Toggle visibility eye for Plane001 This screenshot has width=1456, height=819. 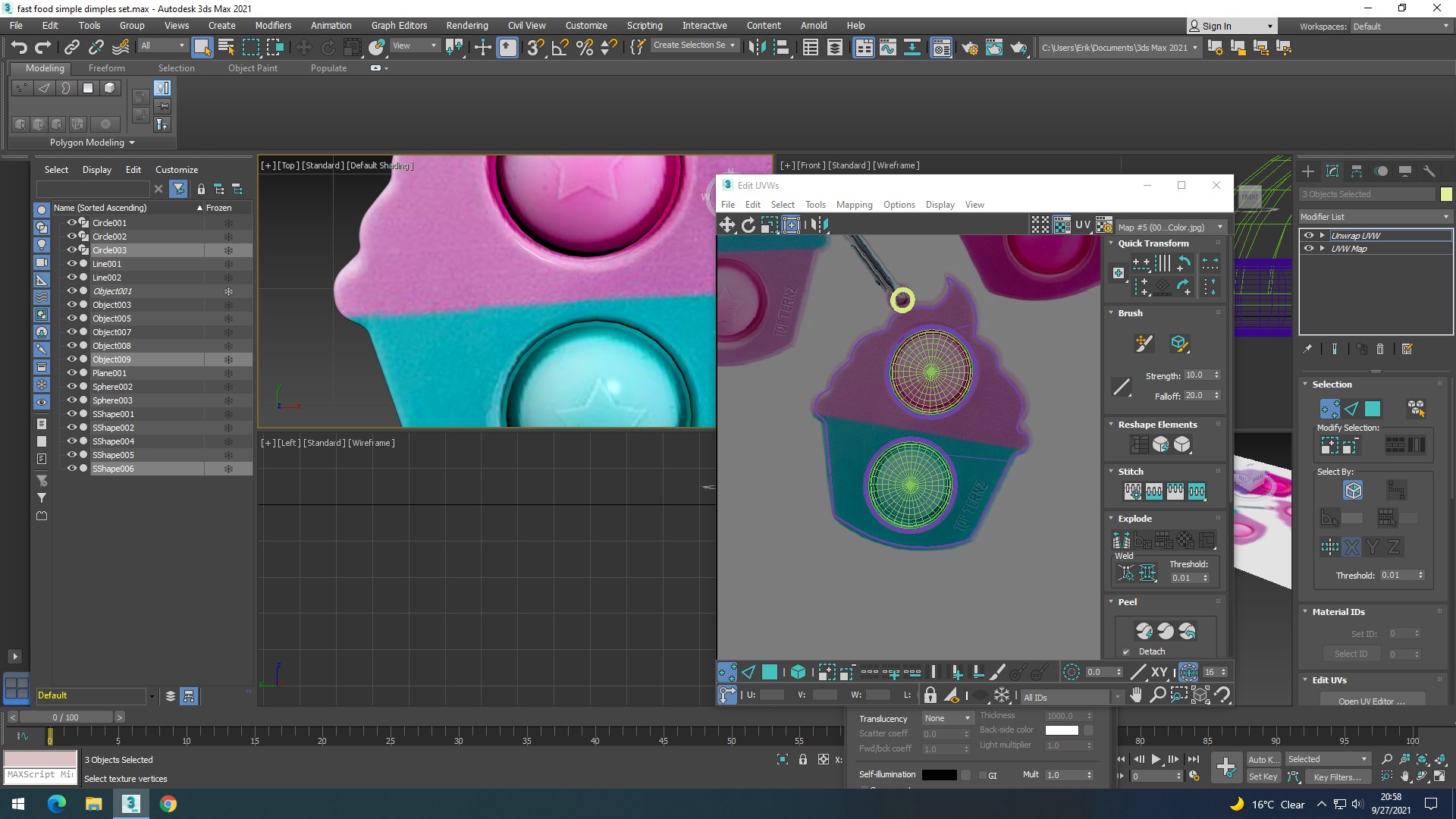click(72, 373)
